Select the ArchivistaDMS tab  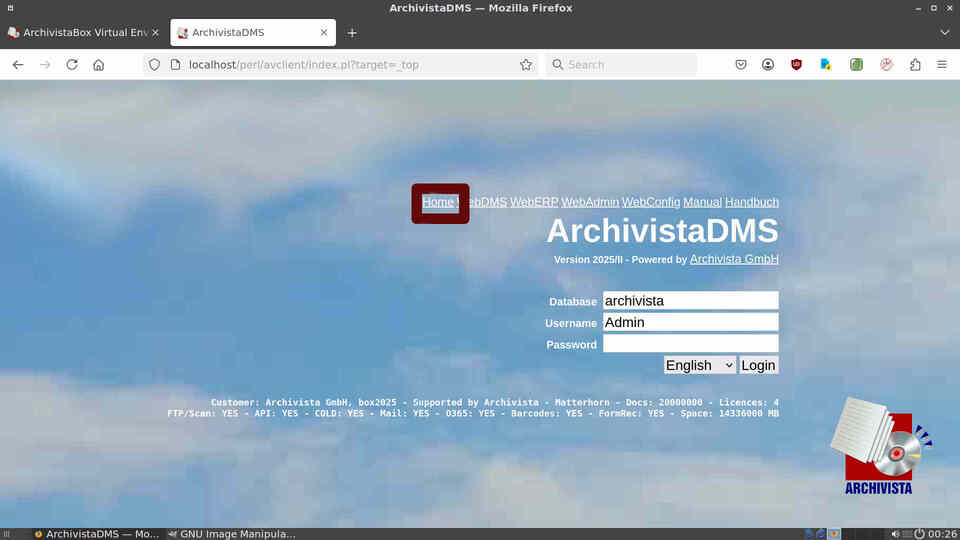(x=253, y=32)
